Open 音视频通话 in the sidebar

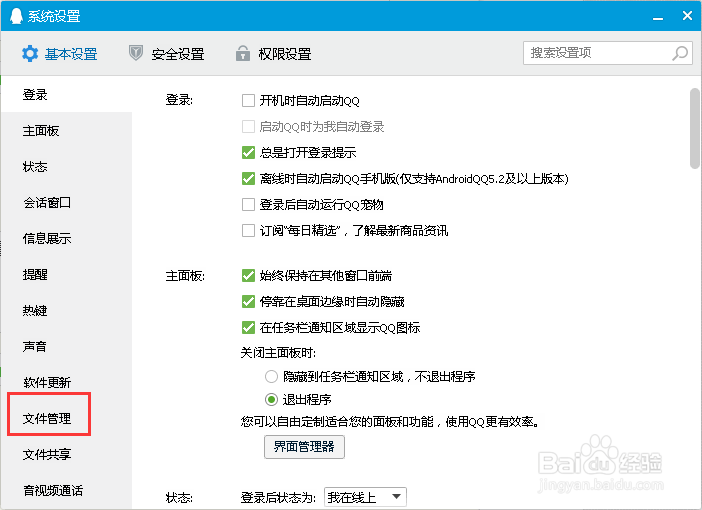(x=66, y=490)
